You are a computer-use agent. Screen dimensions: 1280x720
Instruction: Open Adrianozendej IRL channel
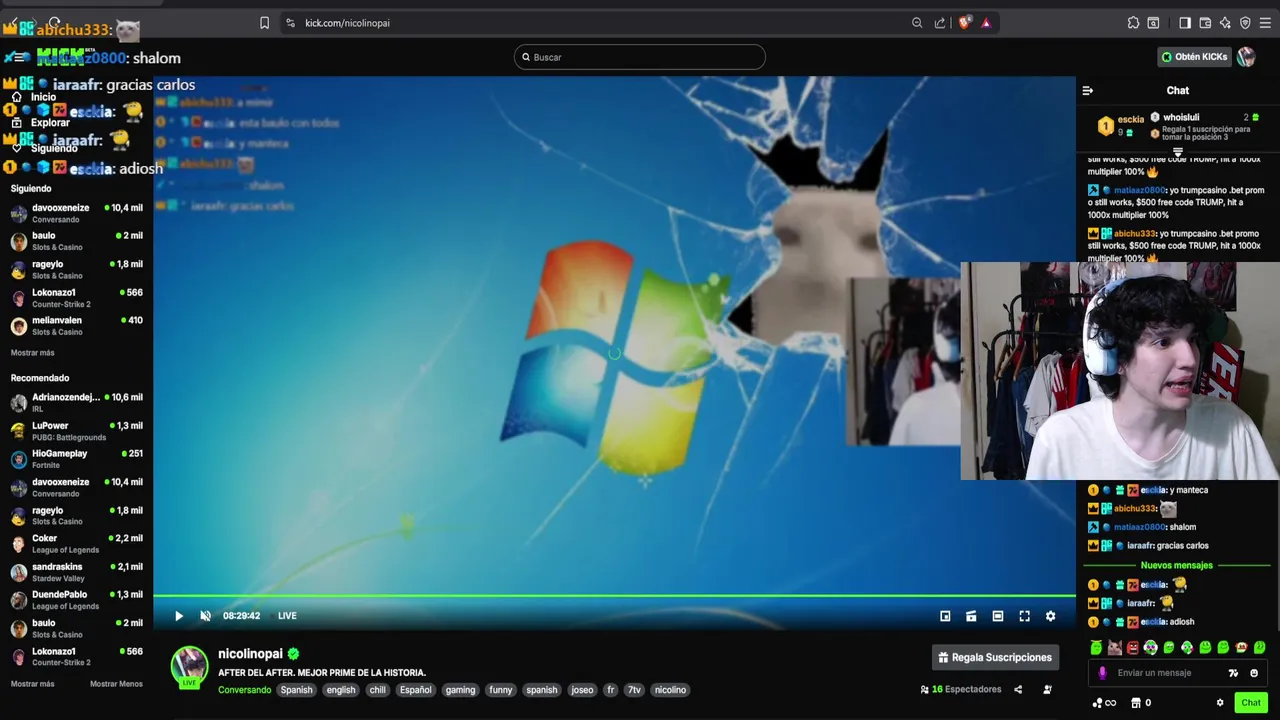[76, 403]
